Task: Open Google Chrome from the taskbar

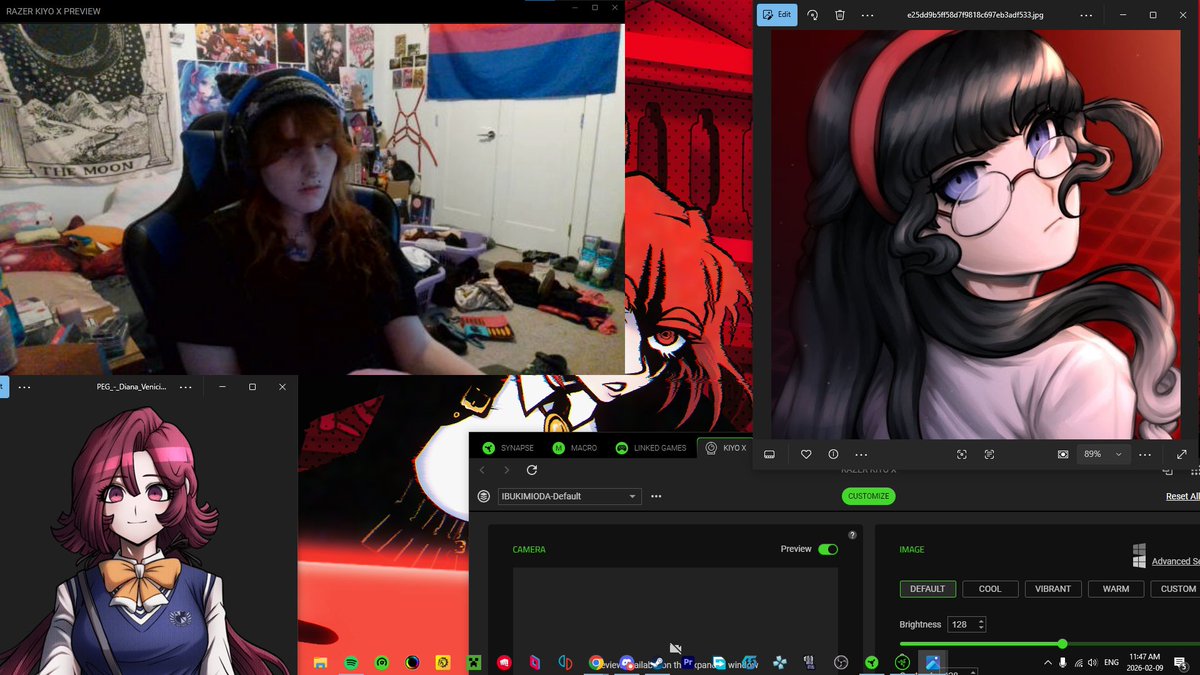Action: 596,662
